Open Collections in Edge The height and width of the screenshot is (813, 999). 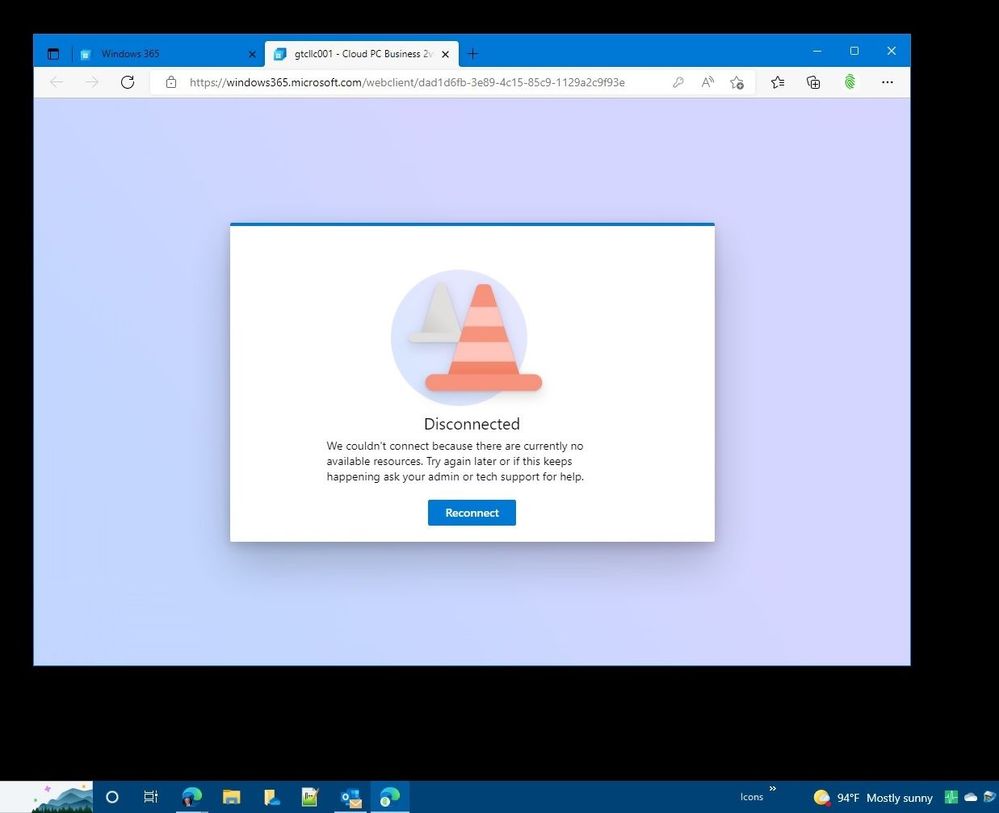coord(814,83)
